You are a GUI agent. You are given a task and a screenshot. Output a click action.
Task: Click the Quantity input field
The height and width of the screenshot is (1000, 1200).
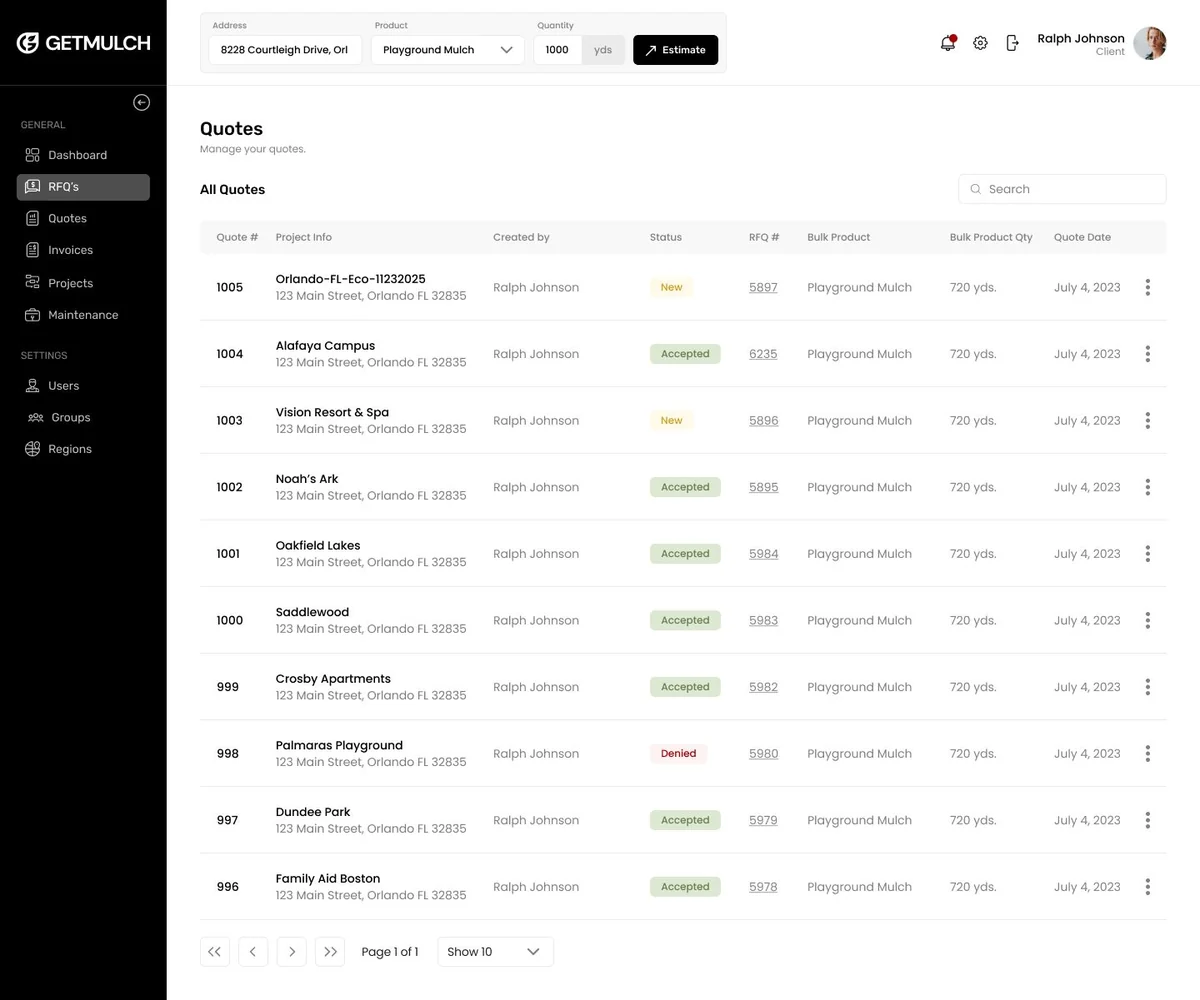tap(558, 50)
